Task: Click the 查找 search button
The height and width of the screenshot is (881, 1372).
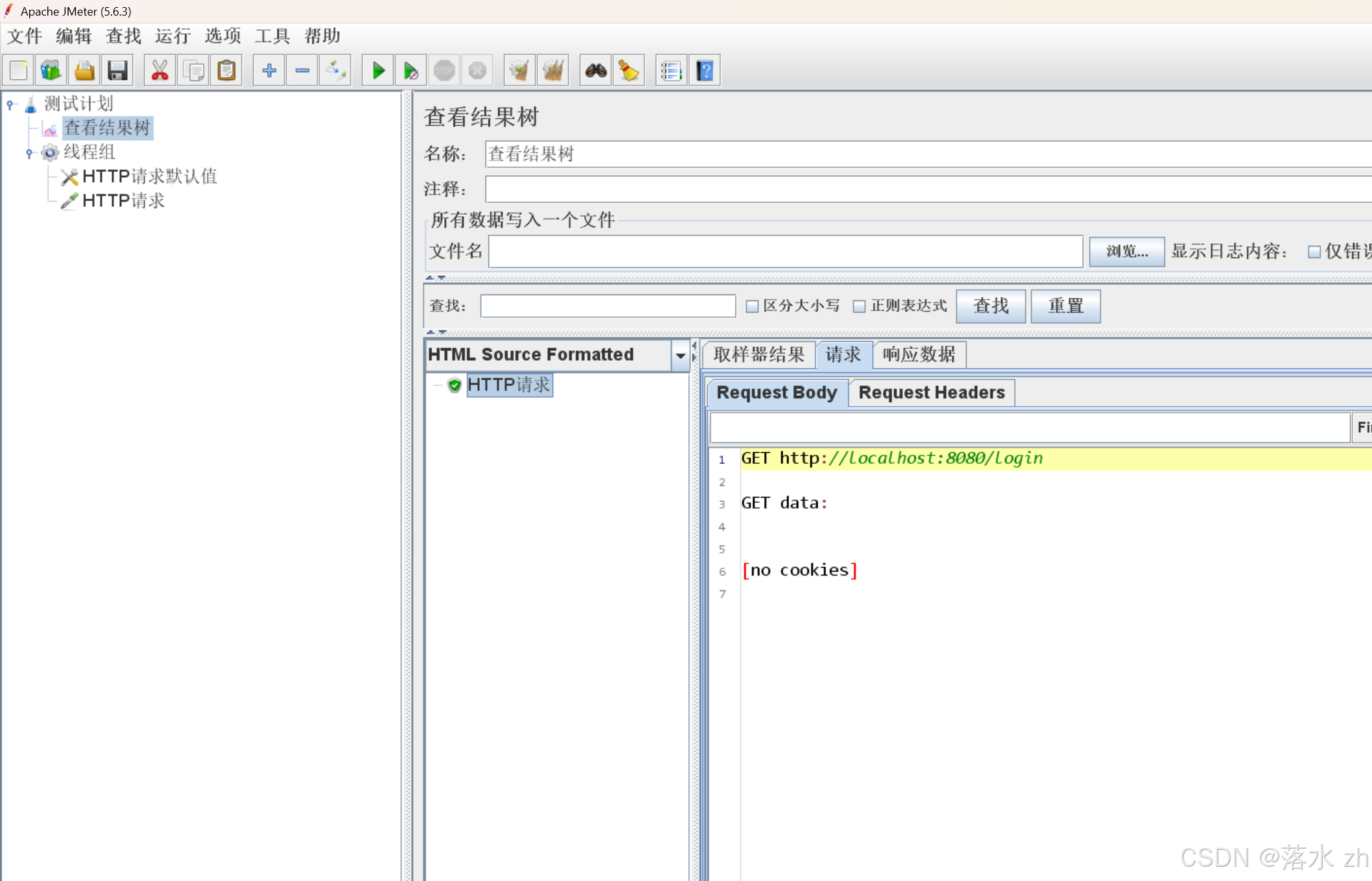Action: (991, 306)
